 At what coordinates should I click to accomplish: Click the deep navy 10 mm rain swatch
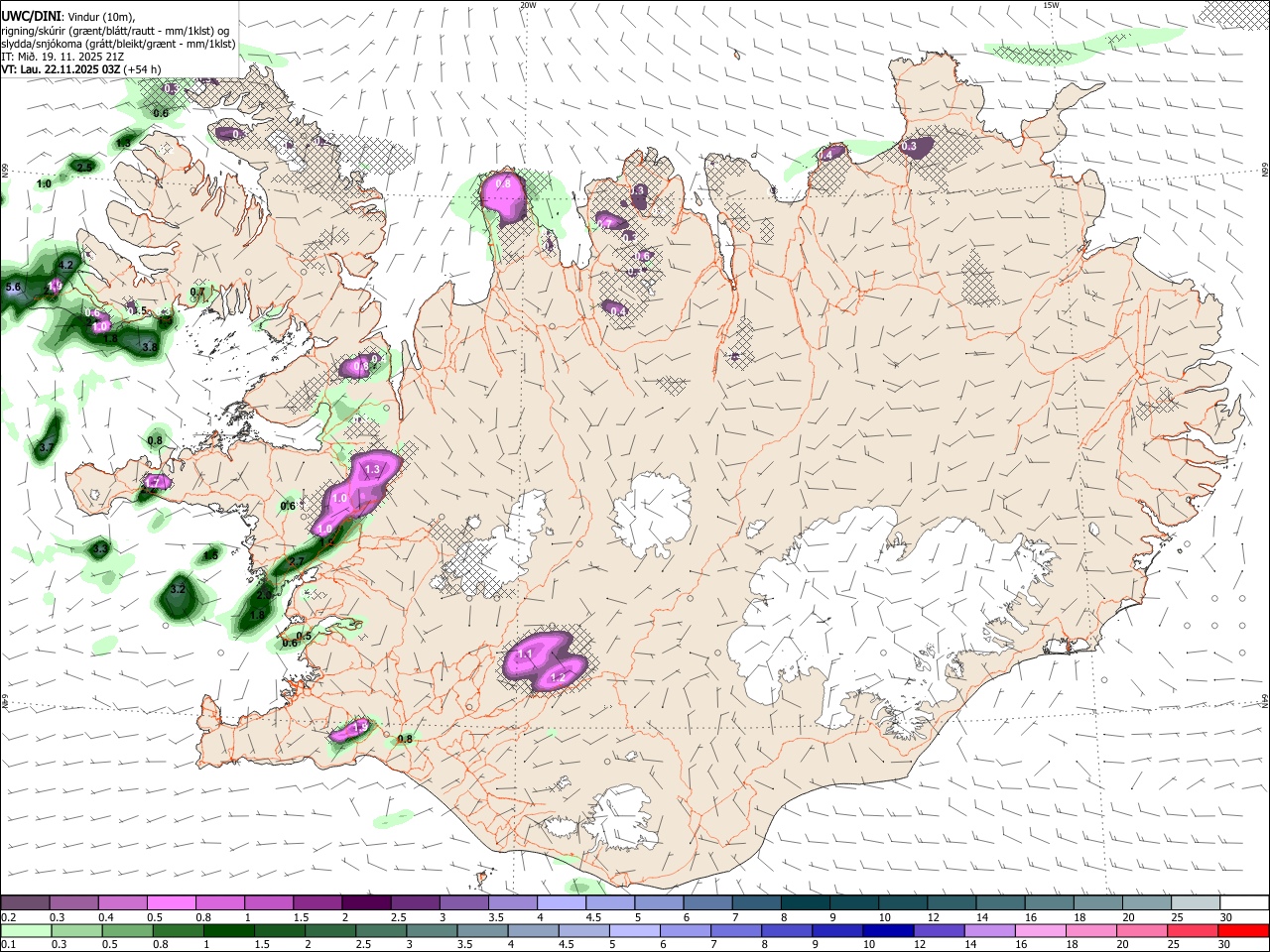[888, 931]
